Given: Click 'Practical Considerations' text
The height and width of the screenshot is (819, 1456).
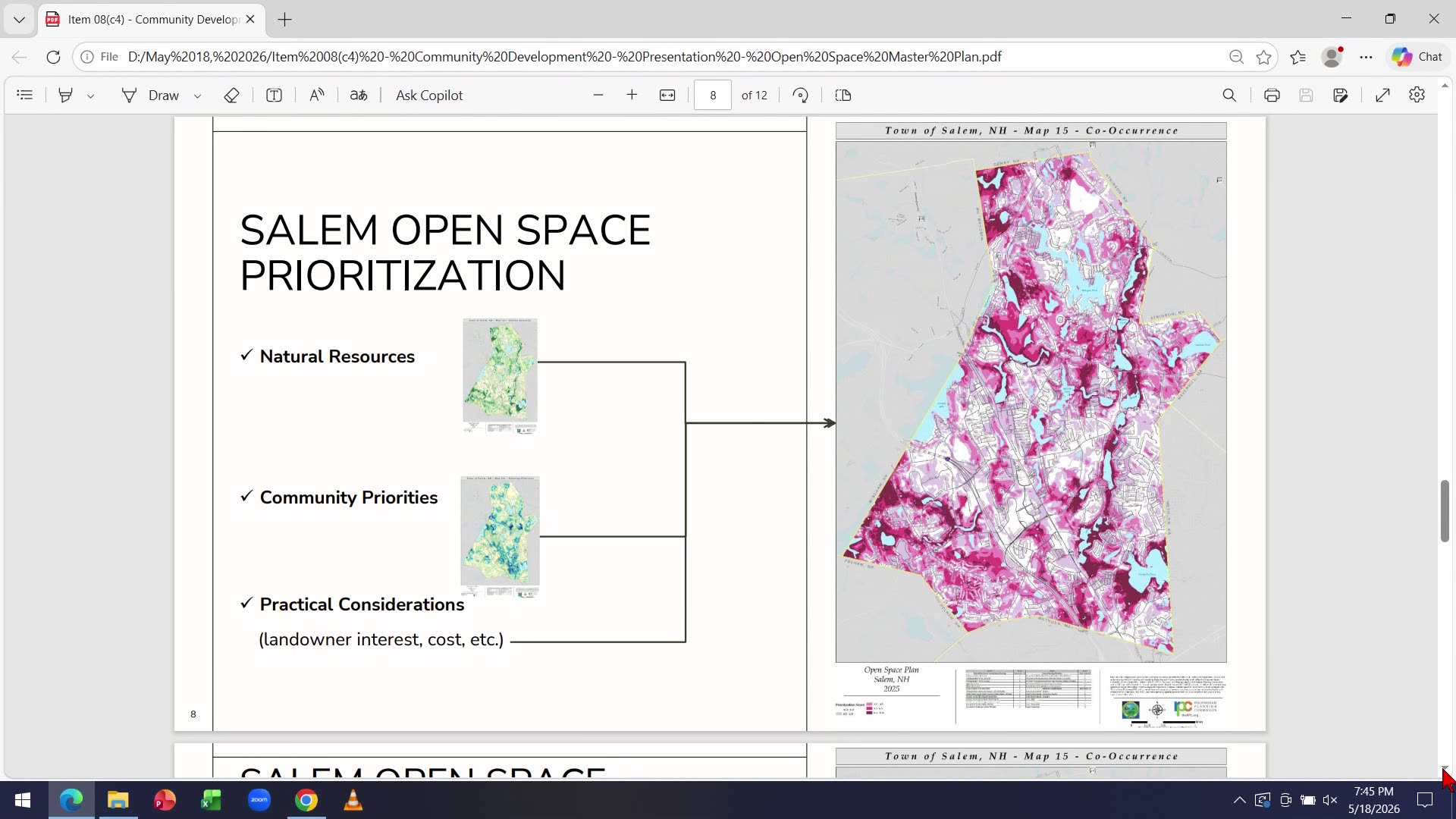Looking at the screenshot, I should click(362, 604).
